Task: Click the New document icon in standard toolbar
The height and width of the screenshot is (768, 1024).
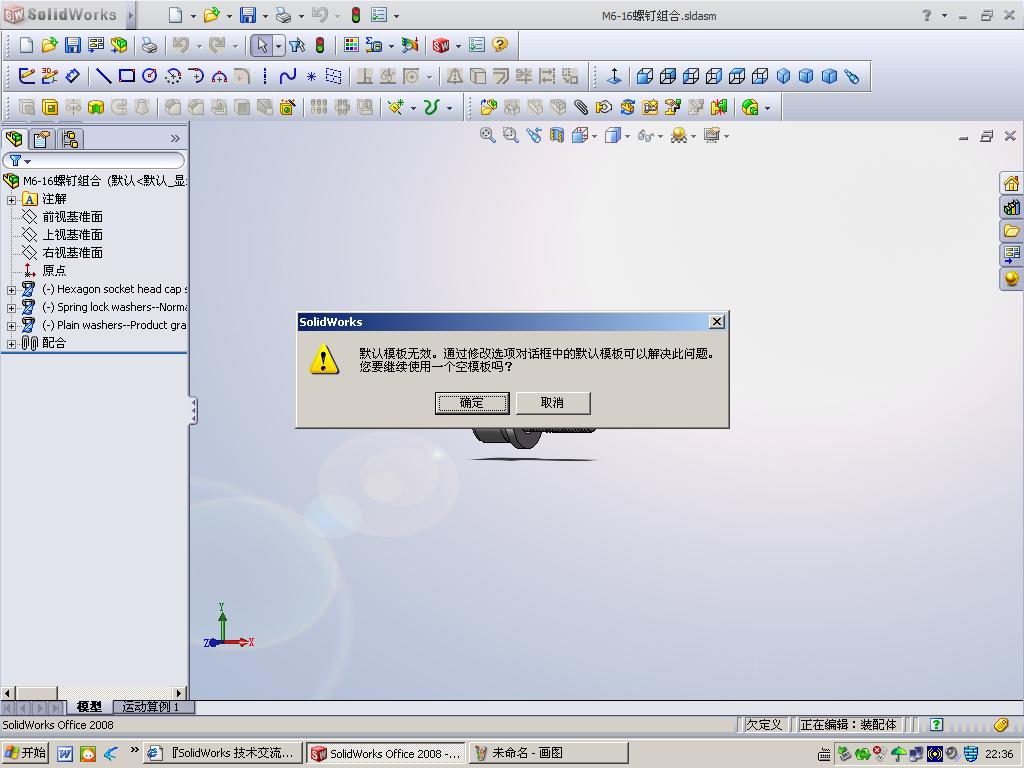Action: [26, 45]
